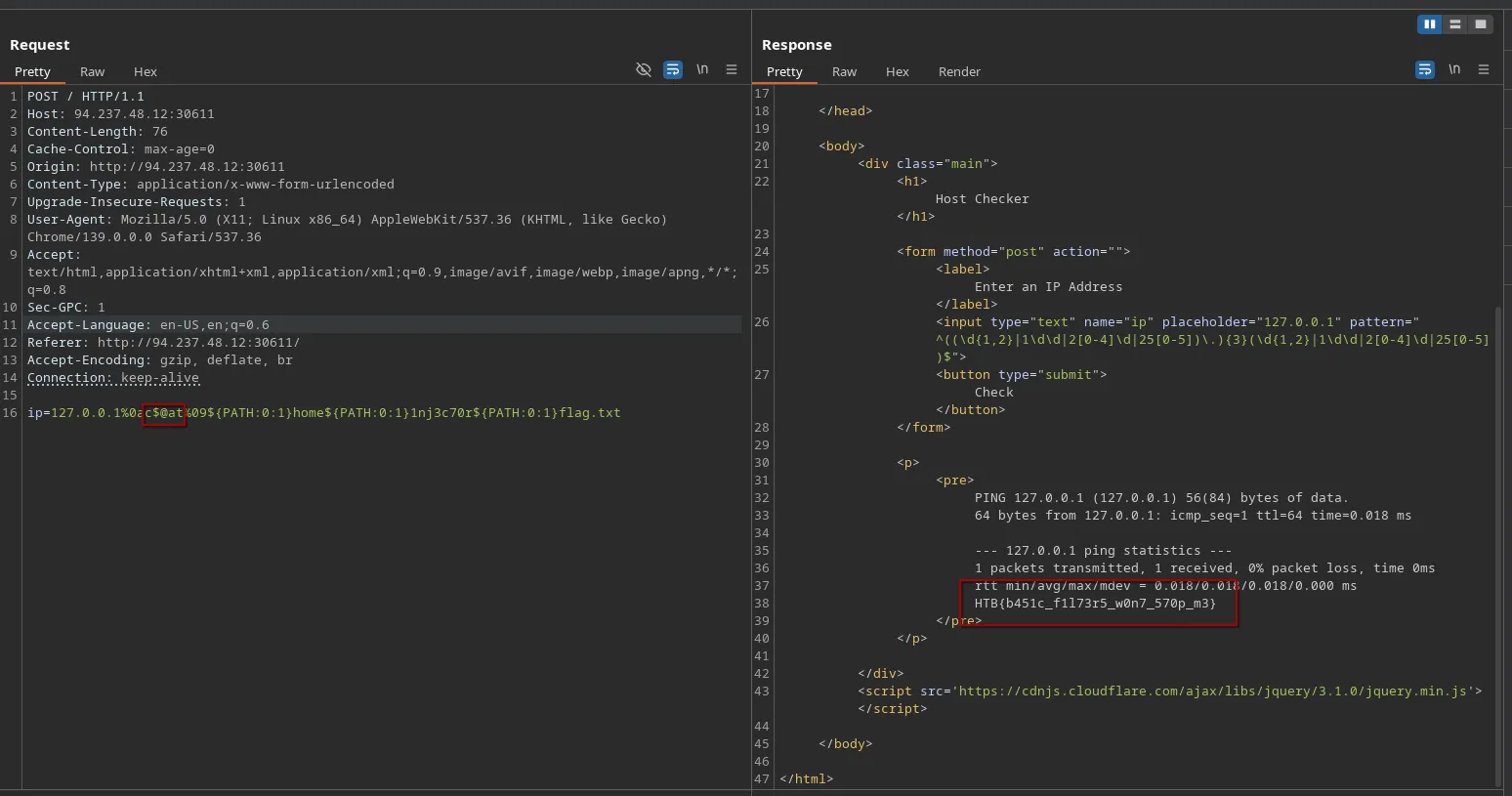Image resolution: width=1512 pixels, height=796 pixels.
Task: Toggle word wrap in the Response panel
Action: [x=1425, y=70]
